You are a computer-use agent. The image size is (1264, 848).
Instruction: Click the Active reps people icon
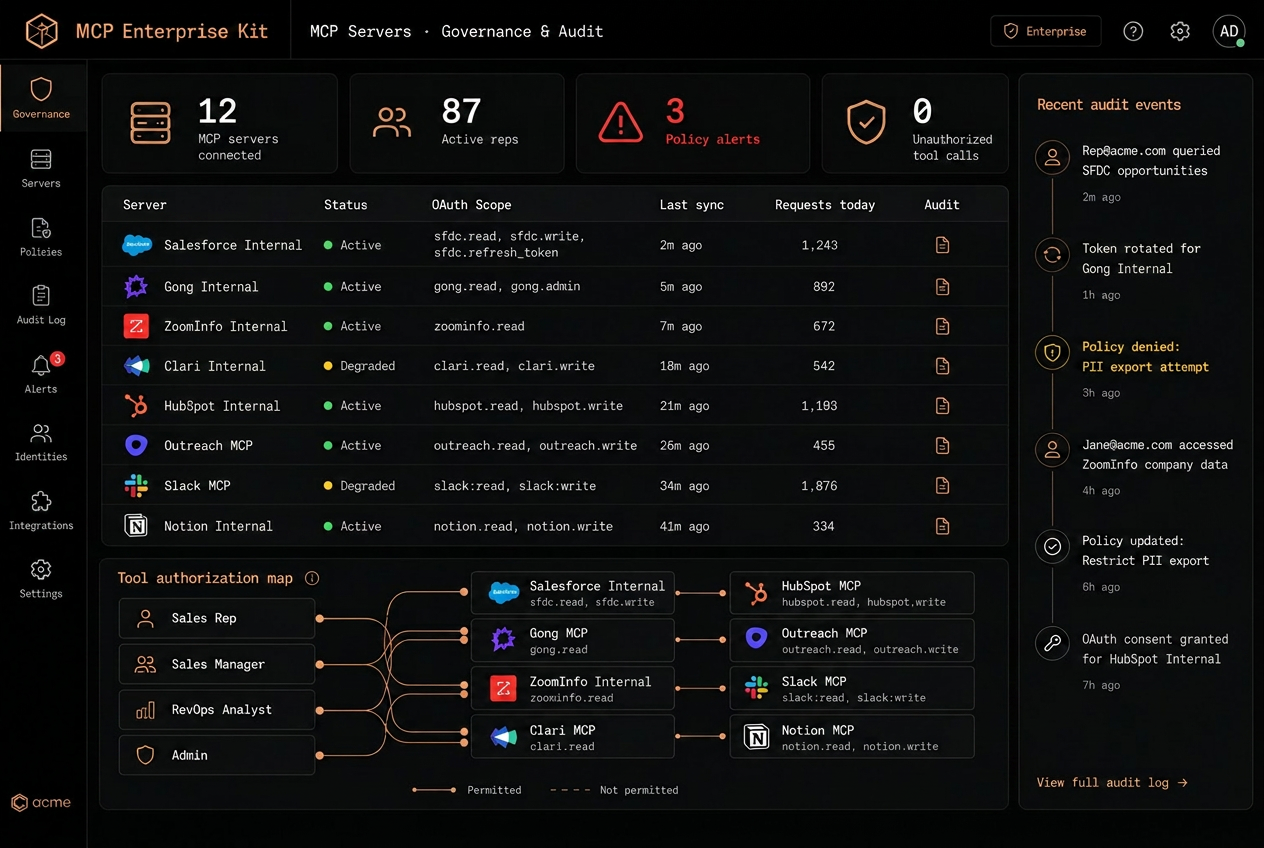pos(392,122)
